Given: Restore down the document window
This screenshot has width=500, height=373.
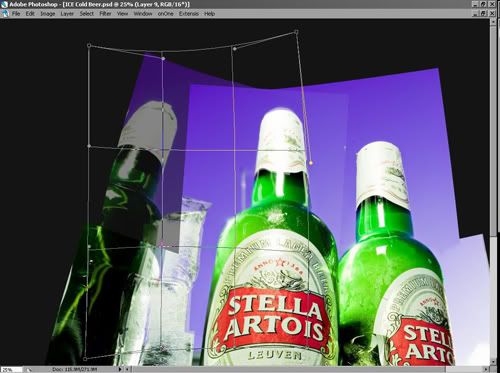Looking at the screenshot, I should [484, 13].
